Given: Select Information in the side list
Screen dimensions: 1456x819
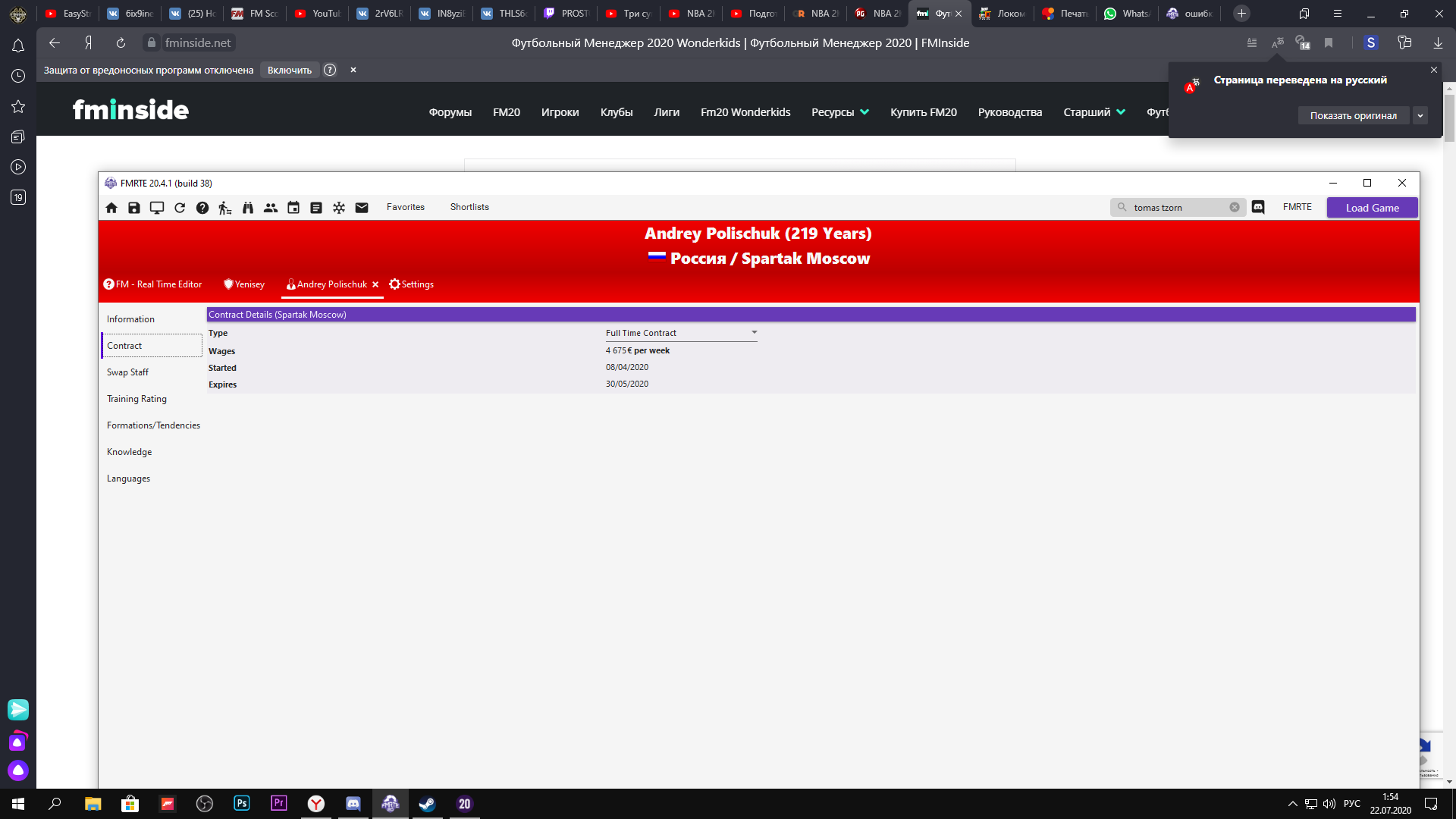Looking at the screenshot, I should click(130, 319).
